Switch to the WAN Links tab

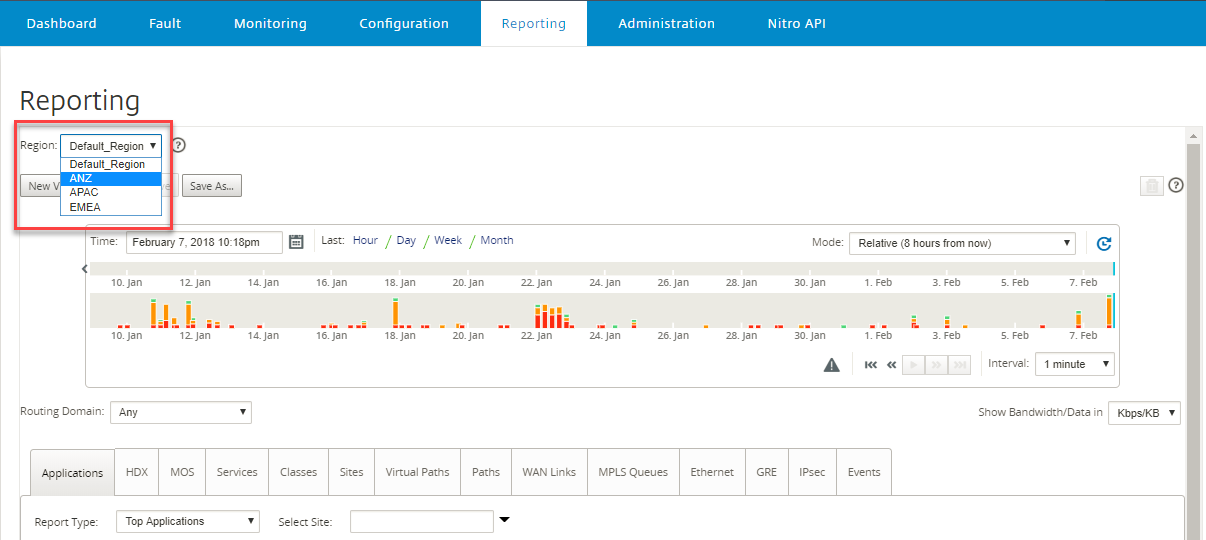(549, 472)
